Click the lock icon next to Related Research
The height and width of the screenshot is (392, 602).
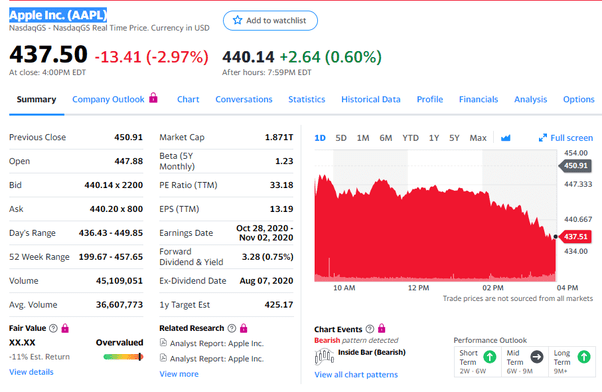pos(243,328)
